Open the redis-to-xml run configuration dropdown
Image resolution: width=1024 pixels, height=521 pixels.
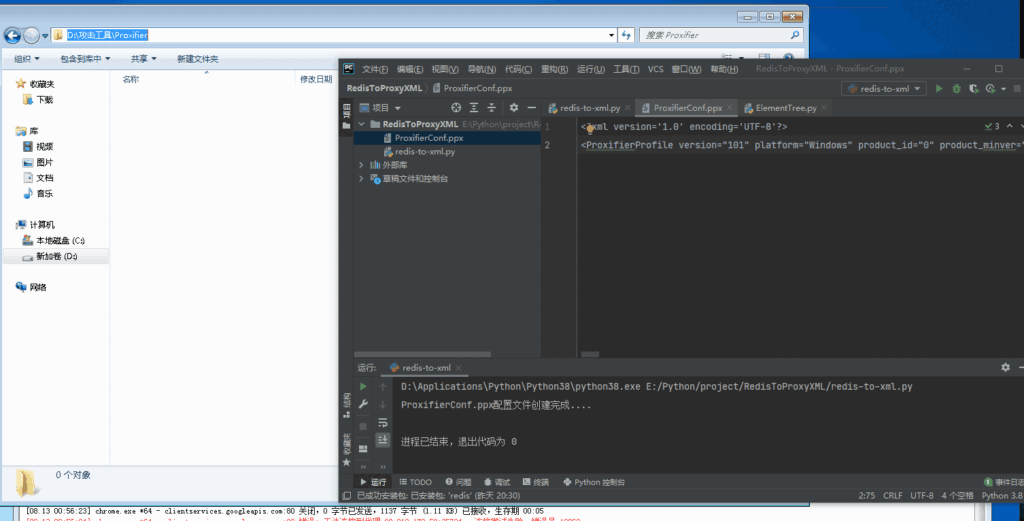[x=884, y=88]
